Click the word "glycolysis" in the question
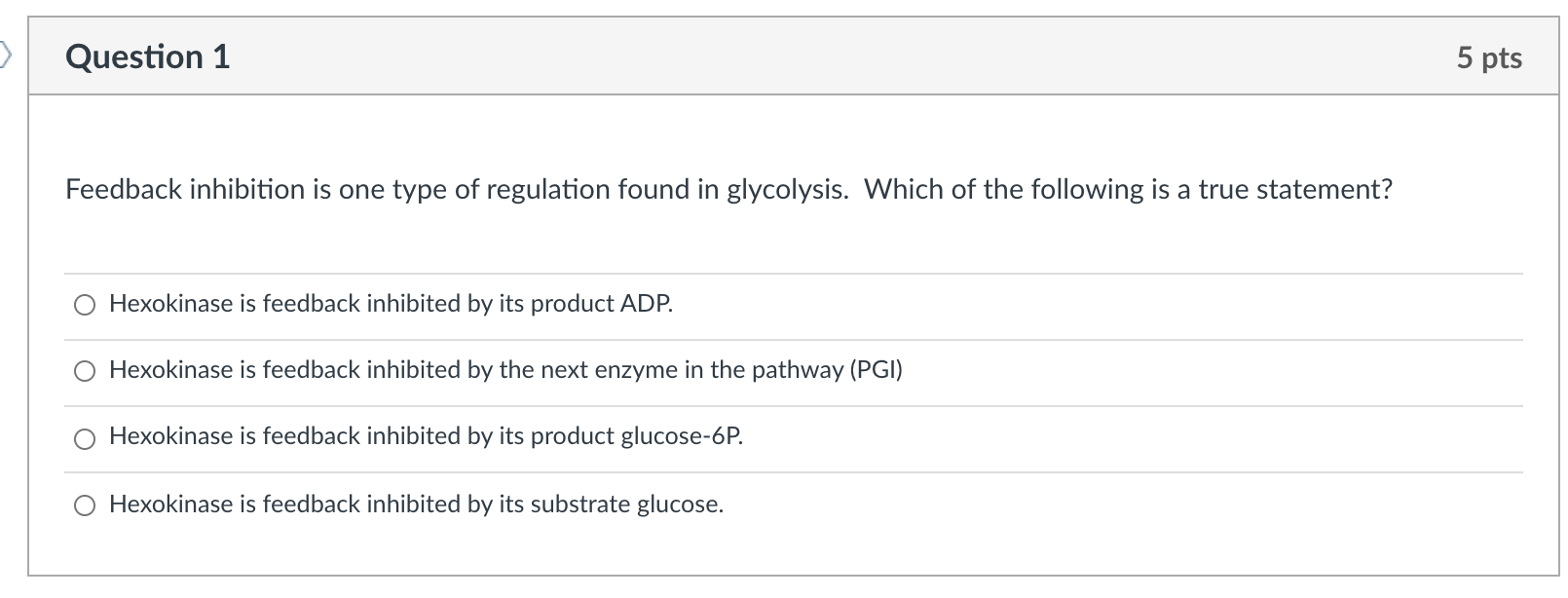The width and height of the screenshot is (1568, 598). tap(787, 189)
